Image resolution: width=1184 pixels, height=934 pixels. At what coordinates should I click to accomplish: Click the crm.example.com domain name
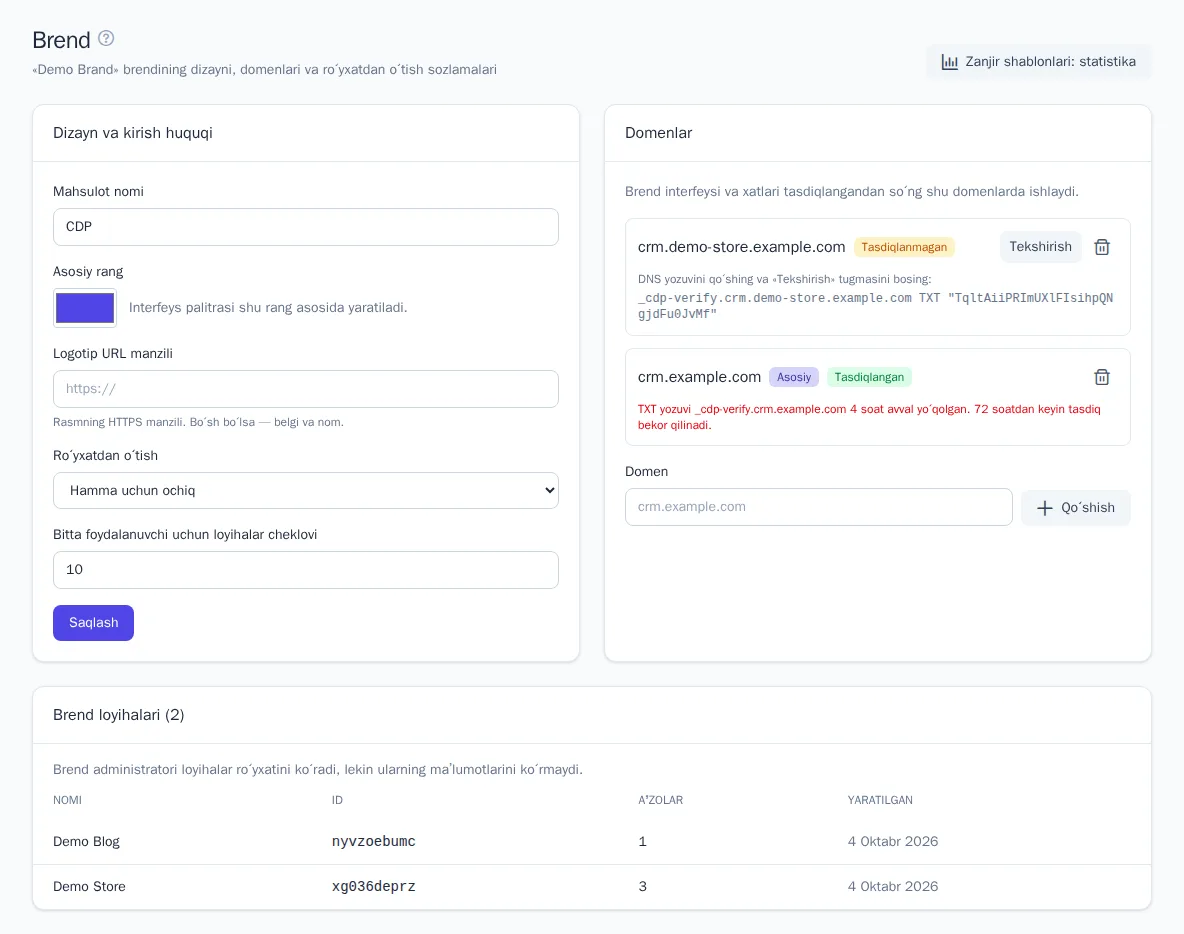[x=699, y=377]
